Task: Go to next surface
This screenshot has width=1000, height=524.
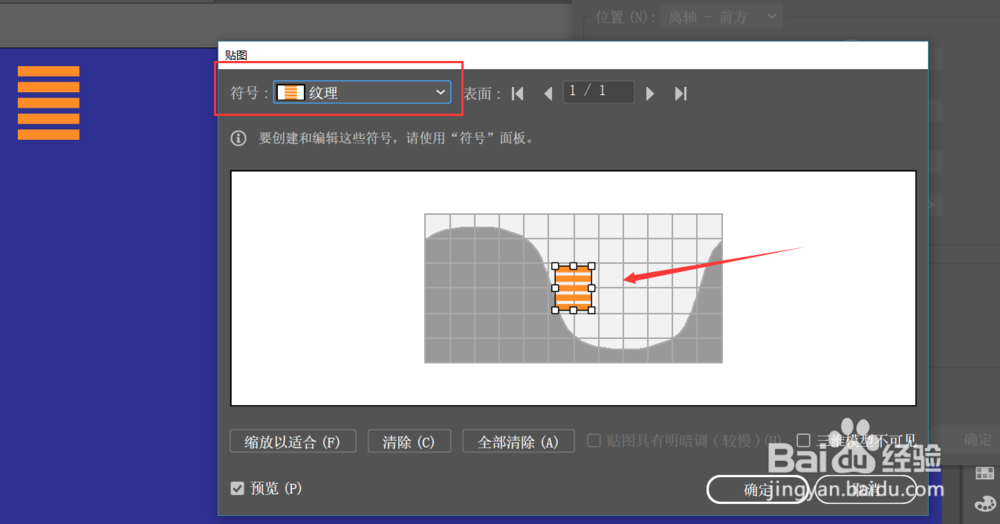Action: coord(650,94)
